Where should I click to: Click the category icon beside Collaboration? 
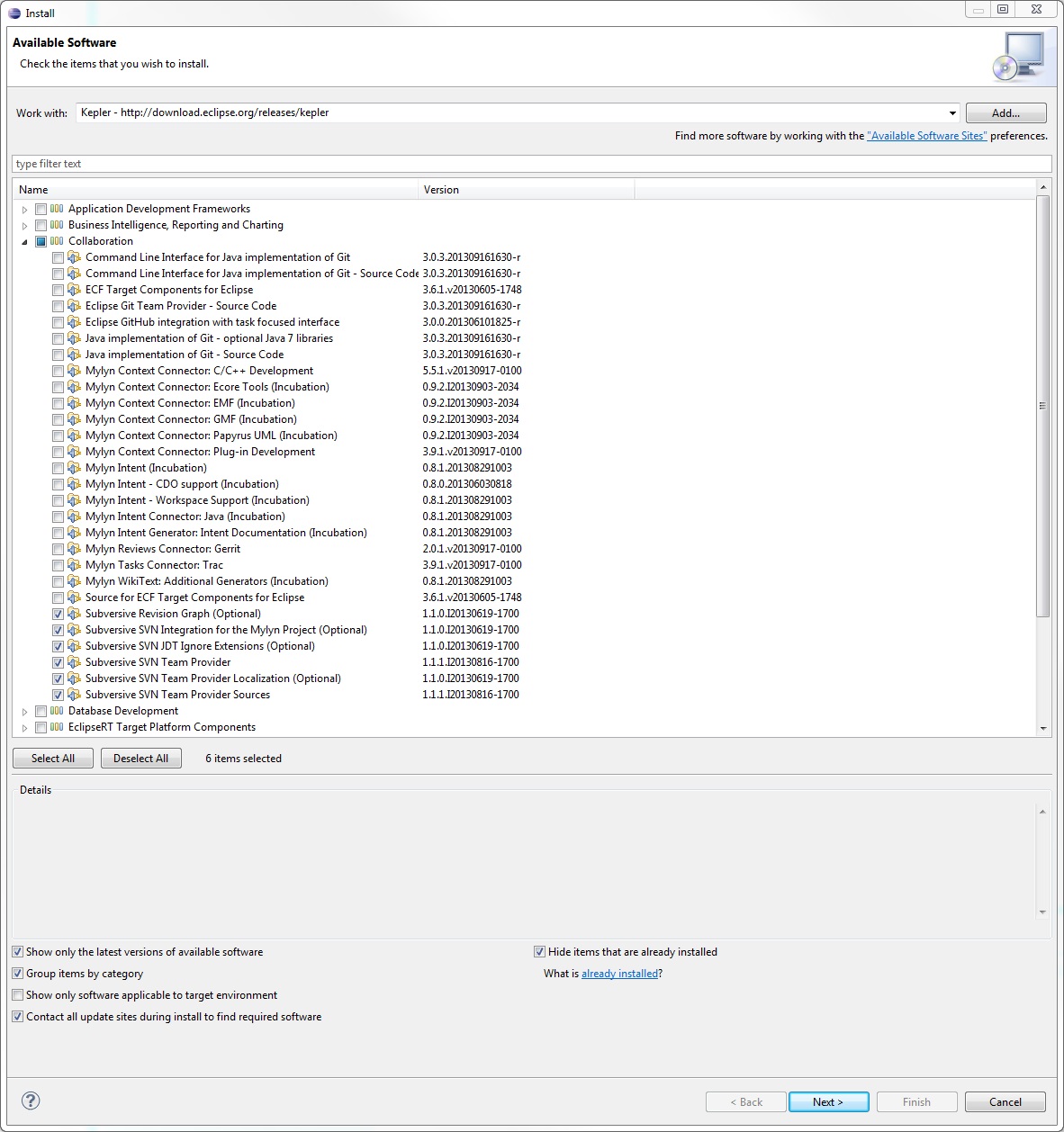point(57,241)
